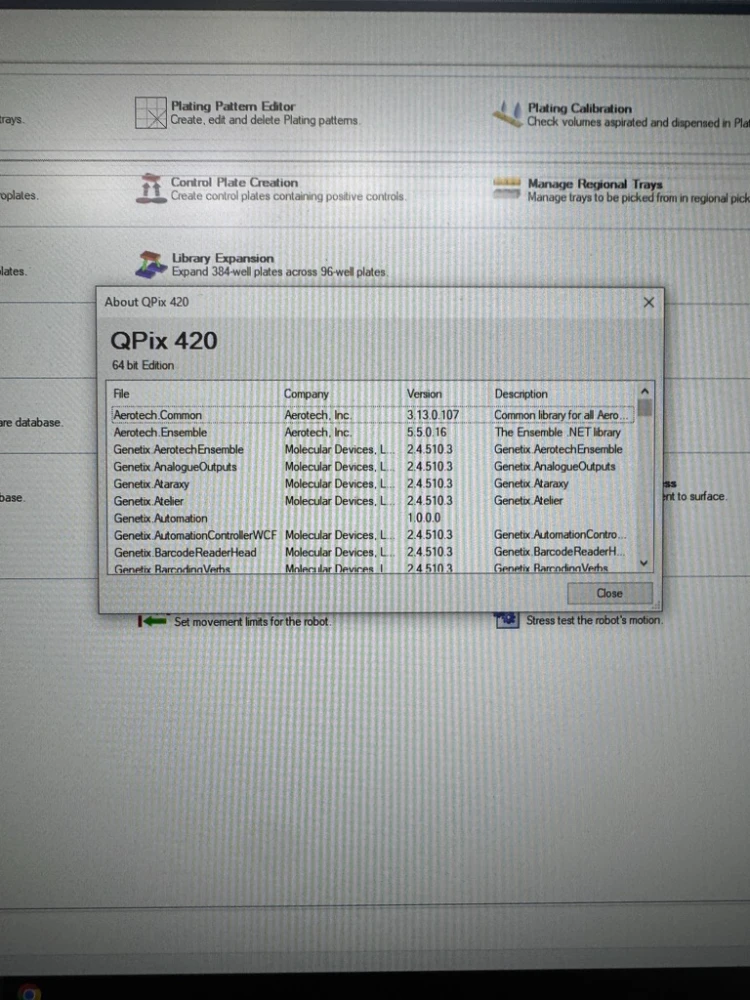Screen dimensions: 750x1000
Task: Select the Genetix.BarcodeReaderHead list entry
Action: click(x=185, y=552)
